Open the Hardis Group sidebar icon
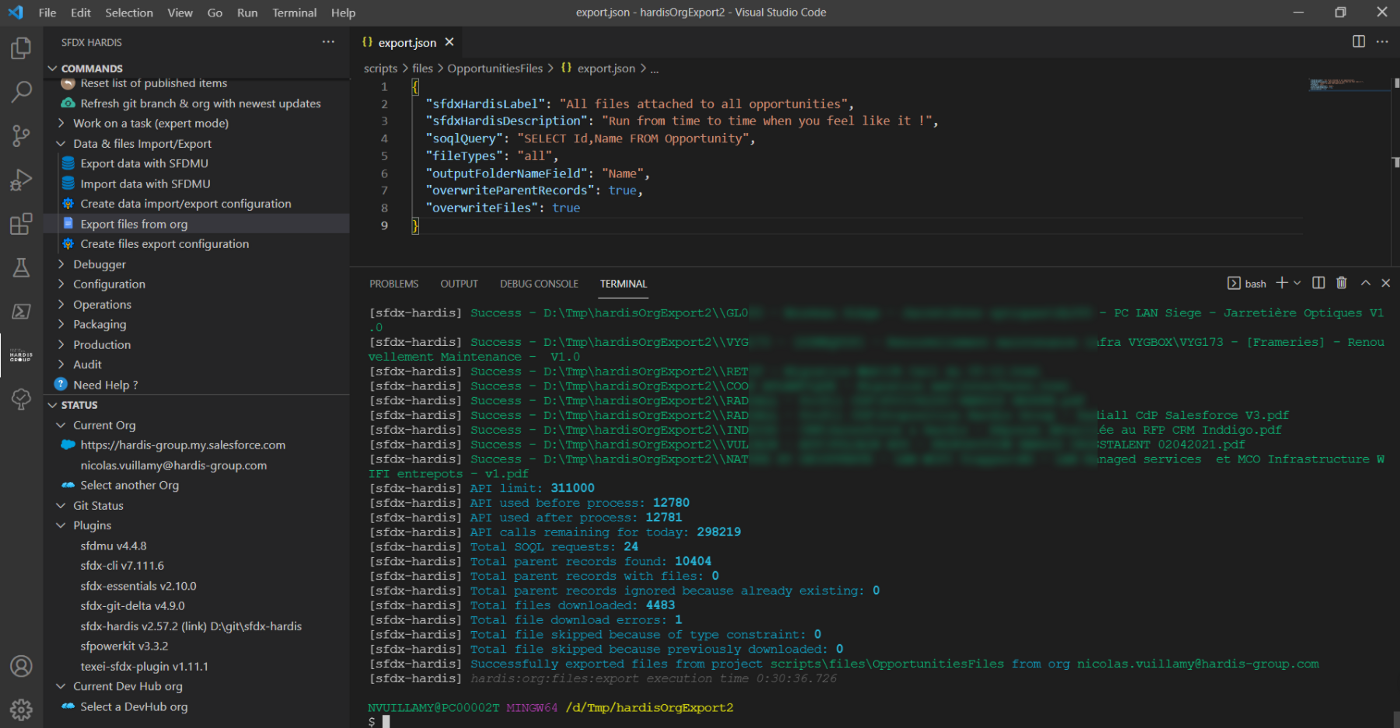 [21, 355]
